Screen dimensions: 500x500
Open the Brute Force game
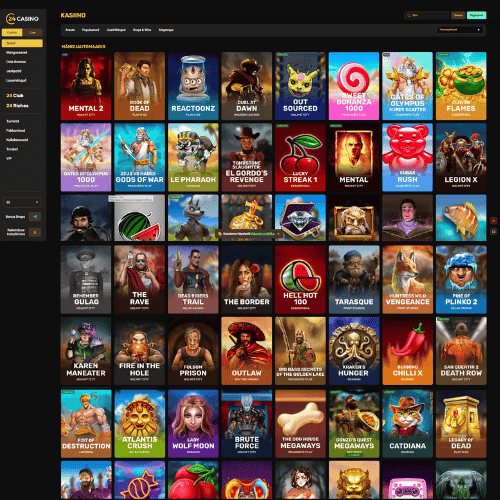point(247,424)
